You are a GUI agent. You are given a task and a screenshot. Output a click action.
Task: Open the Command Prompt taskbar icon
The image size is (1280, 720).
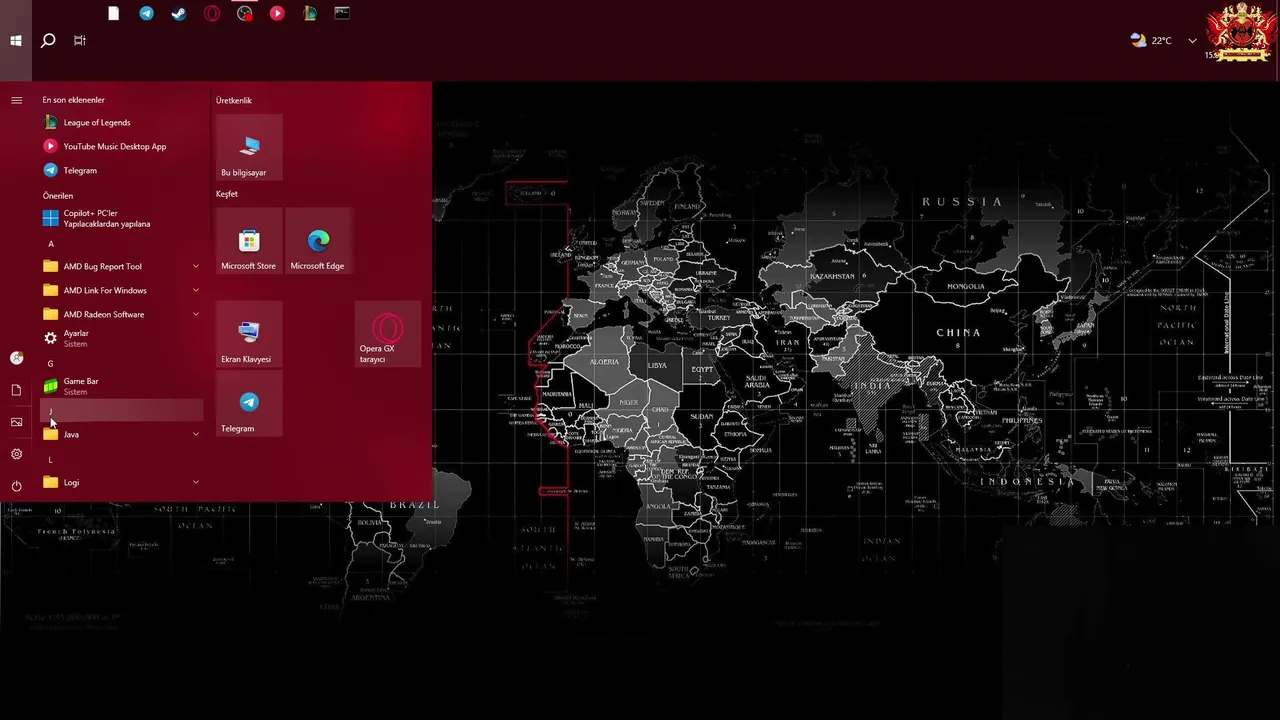(342, 14)
